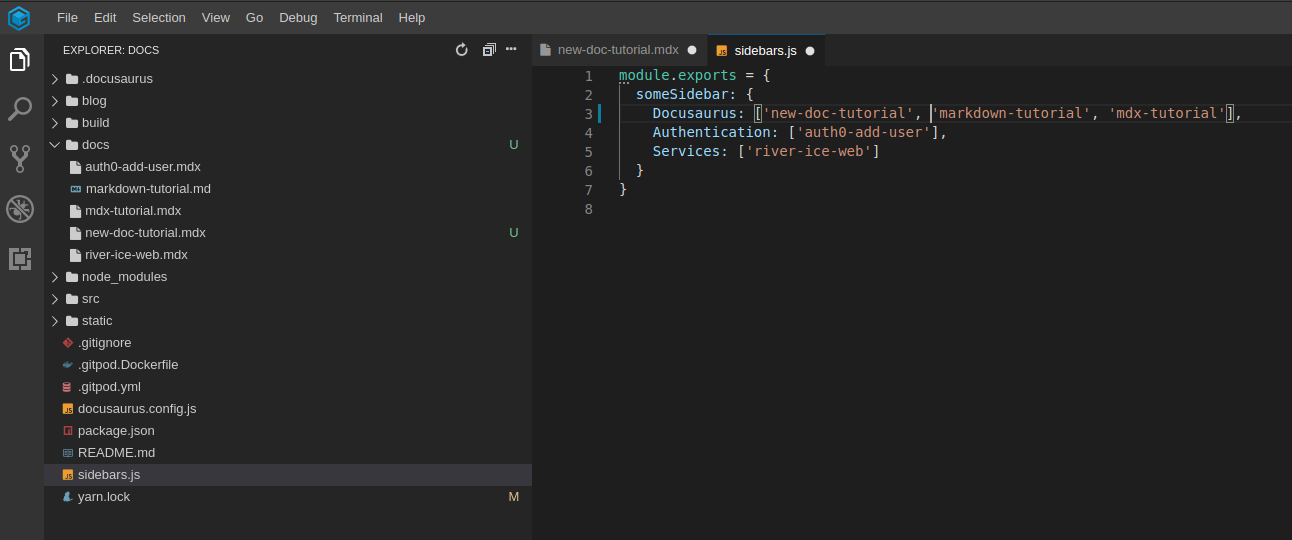Click the Gitpod logo icon

tap(19, 18)
